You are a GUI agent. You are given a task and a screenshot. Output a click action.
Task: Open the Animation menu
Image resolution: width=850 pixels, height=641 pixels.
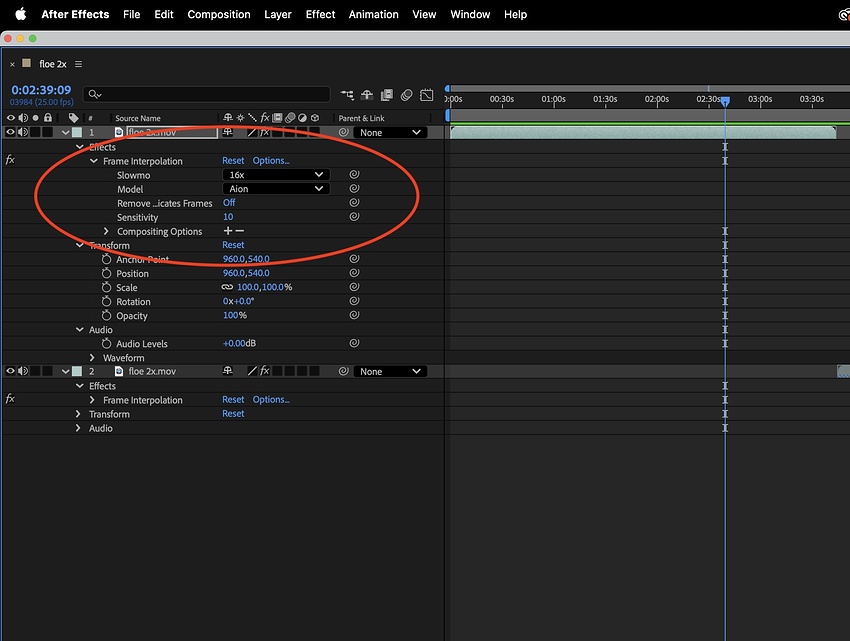(374, 14)
